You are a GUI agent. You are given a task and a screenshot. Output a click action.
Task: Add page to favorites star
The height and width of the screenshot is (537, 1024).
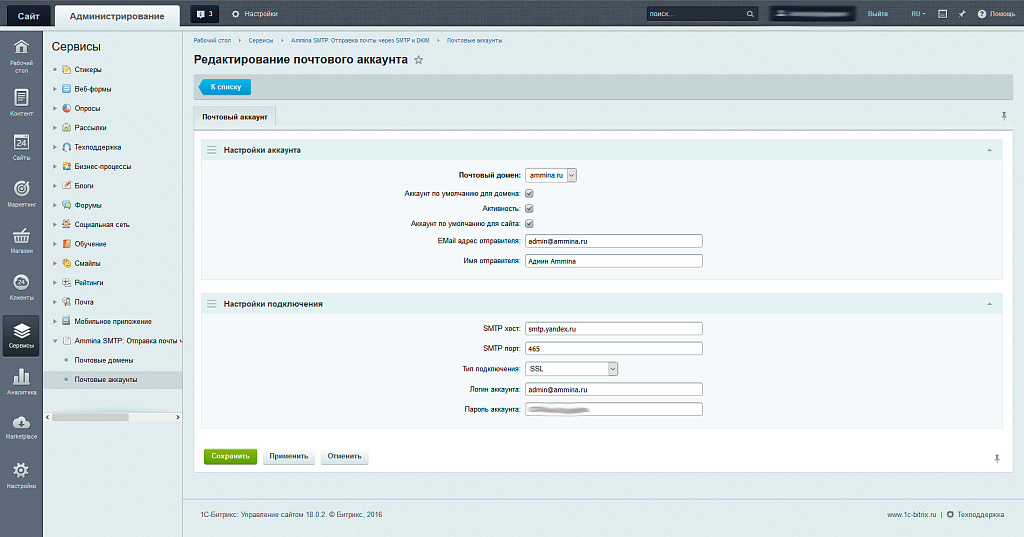pyautogui.click(x=419, y=61)
